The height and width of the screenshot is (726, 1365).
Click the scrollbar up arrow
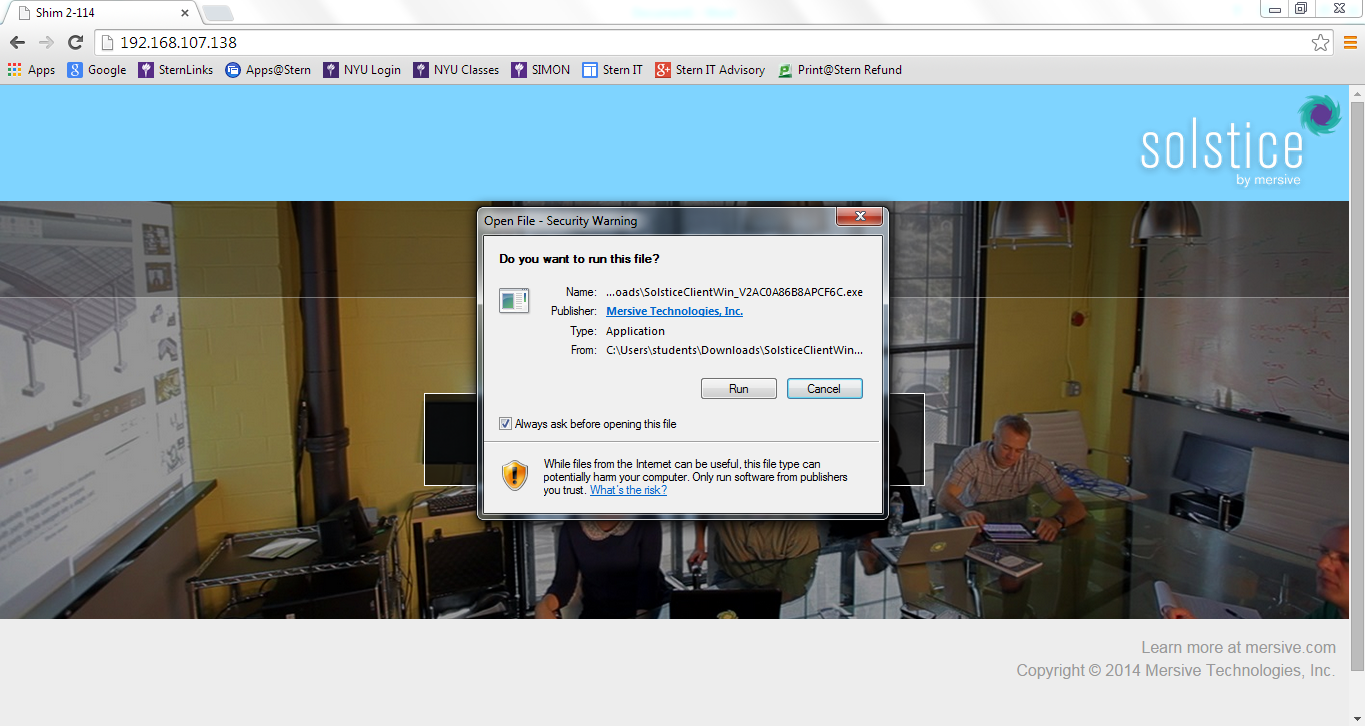pos(1357,93)
